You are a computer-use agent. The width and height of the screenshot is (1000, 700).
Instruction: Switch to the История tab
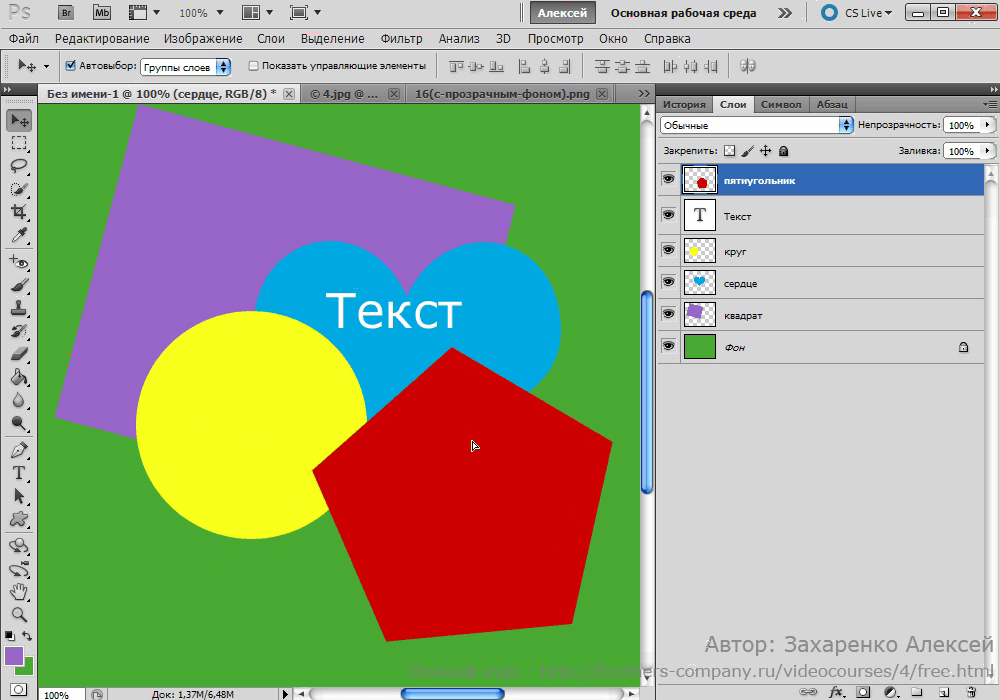pyautogui.click(x=684, y=105)
